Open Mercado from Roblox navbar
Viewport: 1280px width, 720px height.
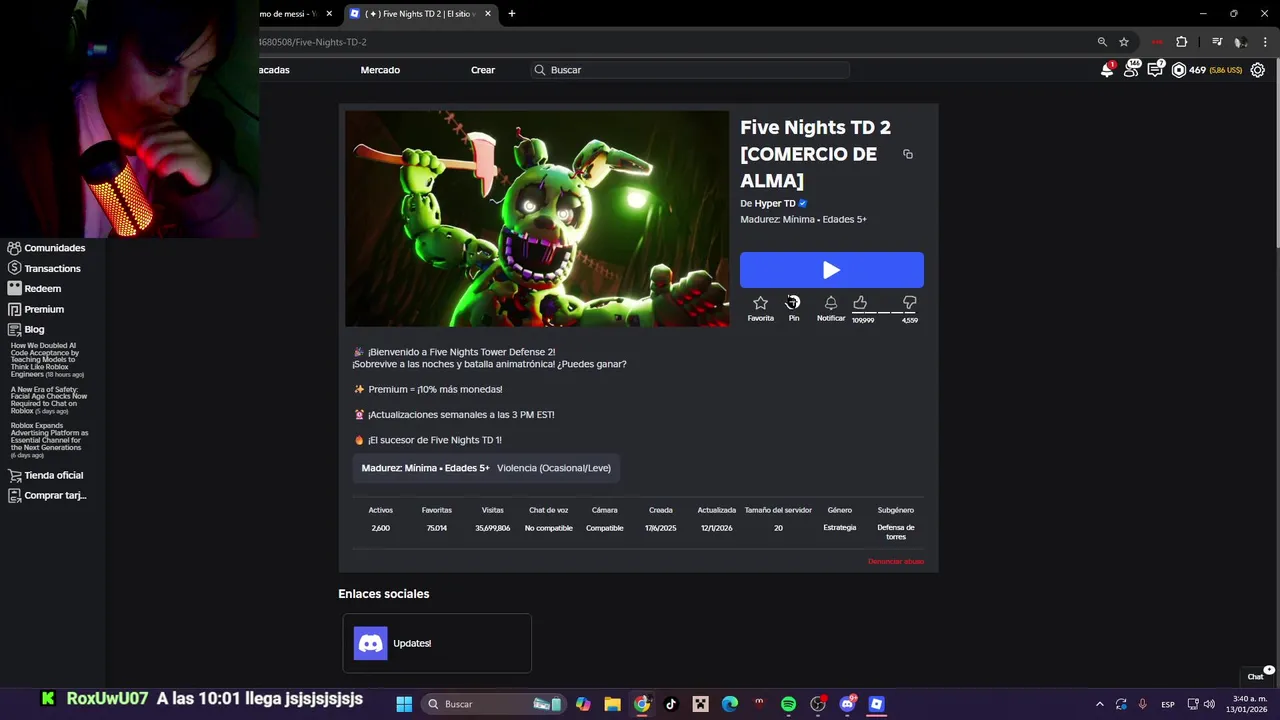[x=380, y=70]
